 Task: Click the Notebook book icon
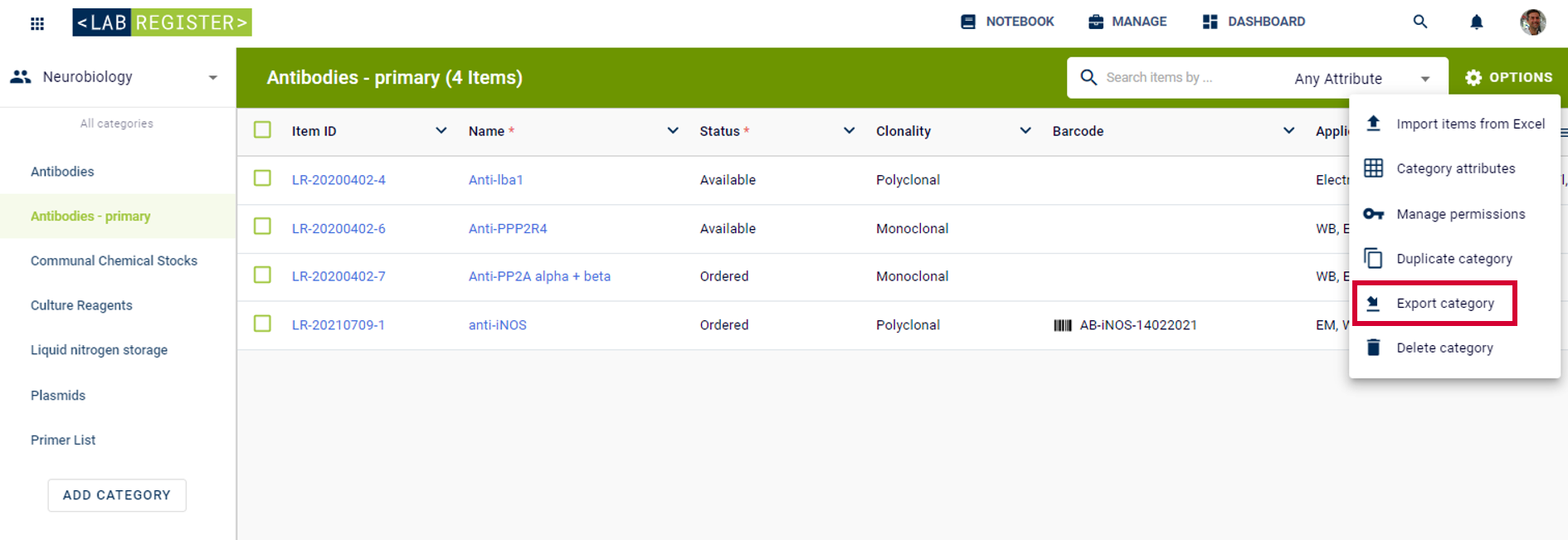[968, 22]
